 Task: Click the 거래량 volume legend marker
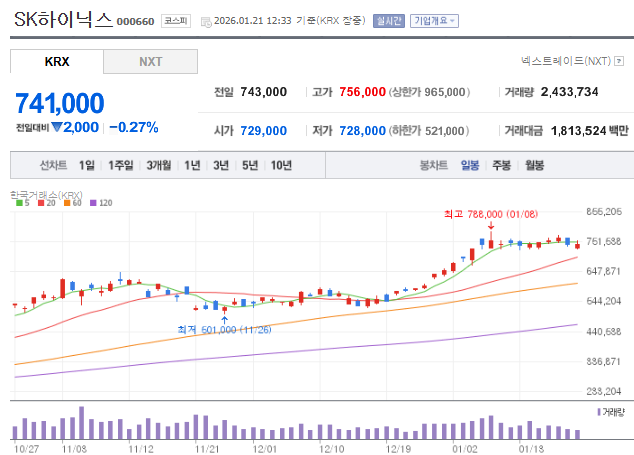(599, 412)
